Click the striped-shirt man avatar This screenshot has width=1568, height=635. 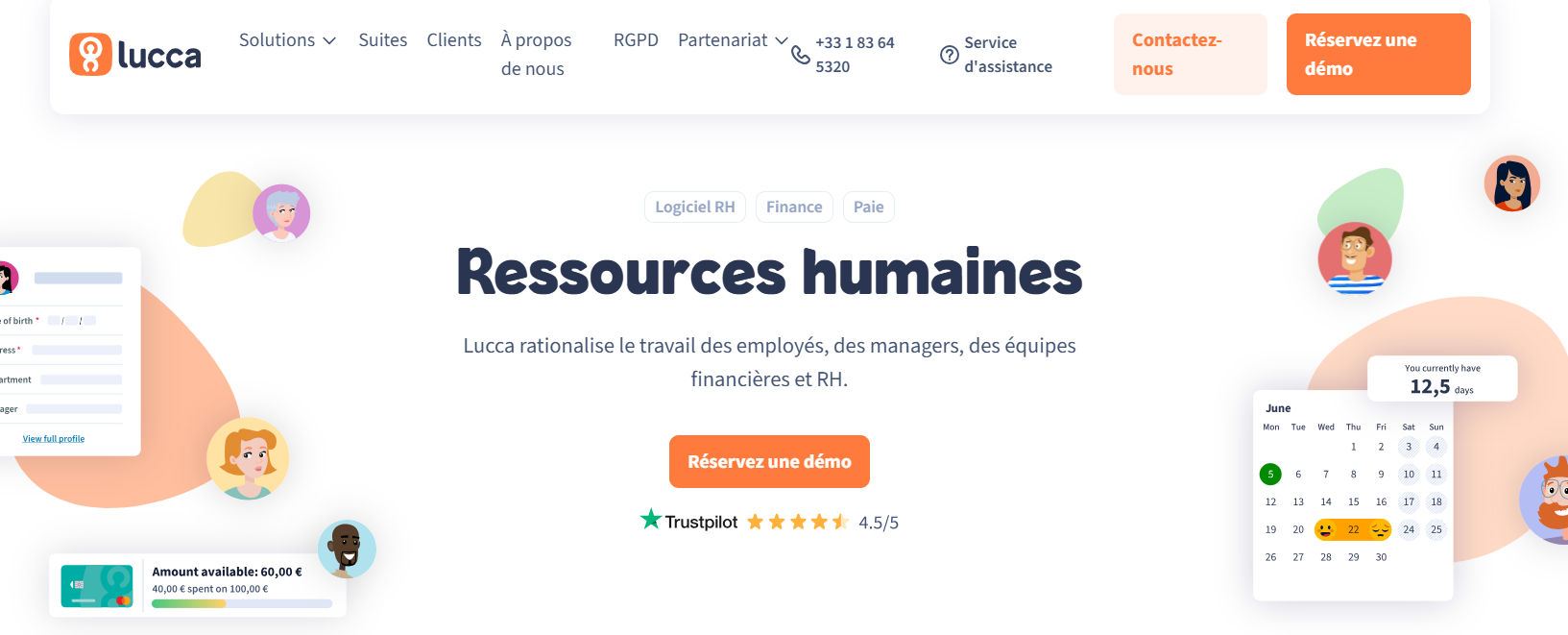[1355, 257]
